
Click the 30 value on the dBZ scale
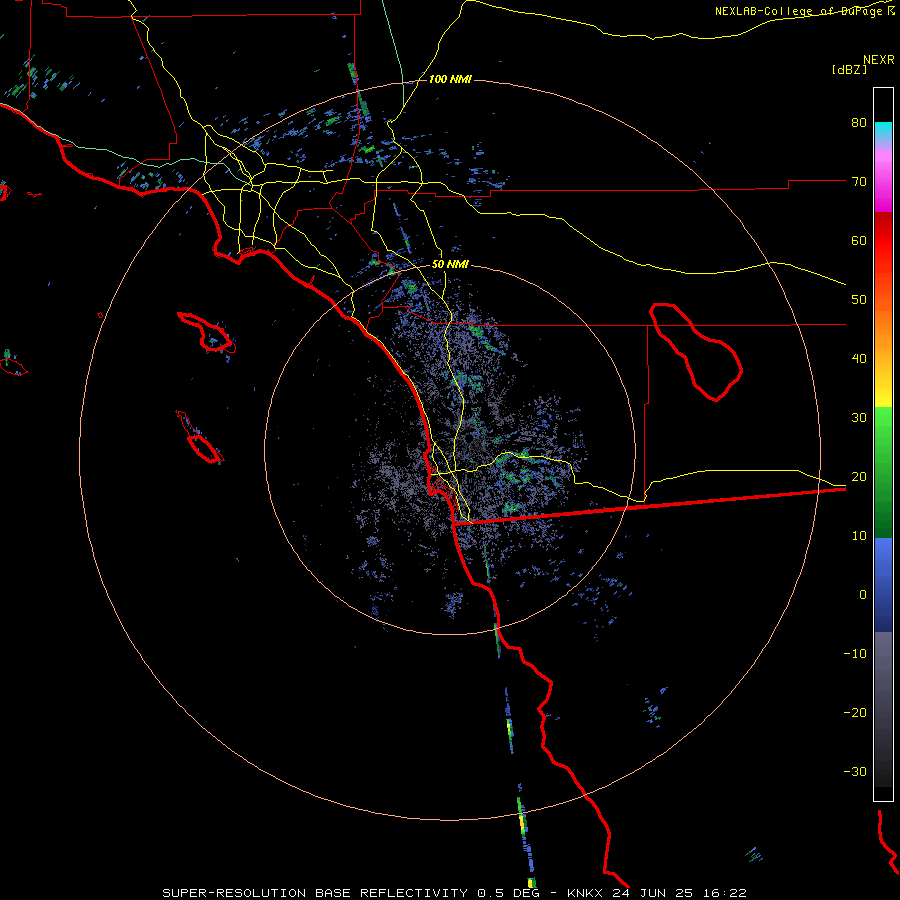pos(859,418)
